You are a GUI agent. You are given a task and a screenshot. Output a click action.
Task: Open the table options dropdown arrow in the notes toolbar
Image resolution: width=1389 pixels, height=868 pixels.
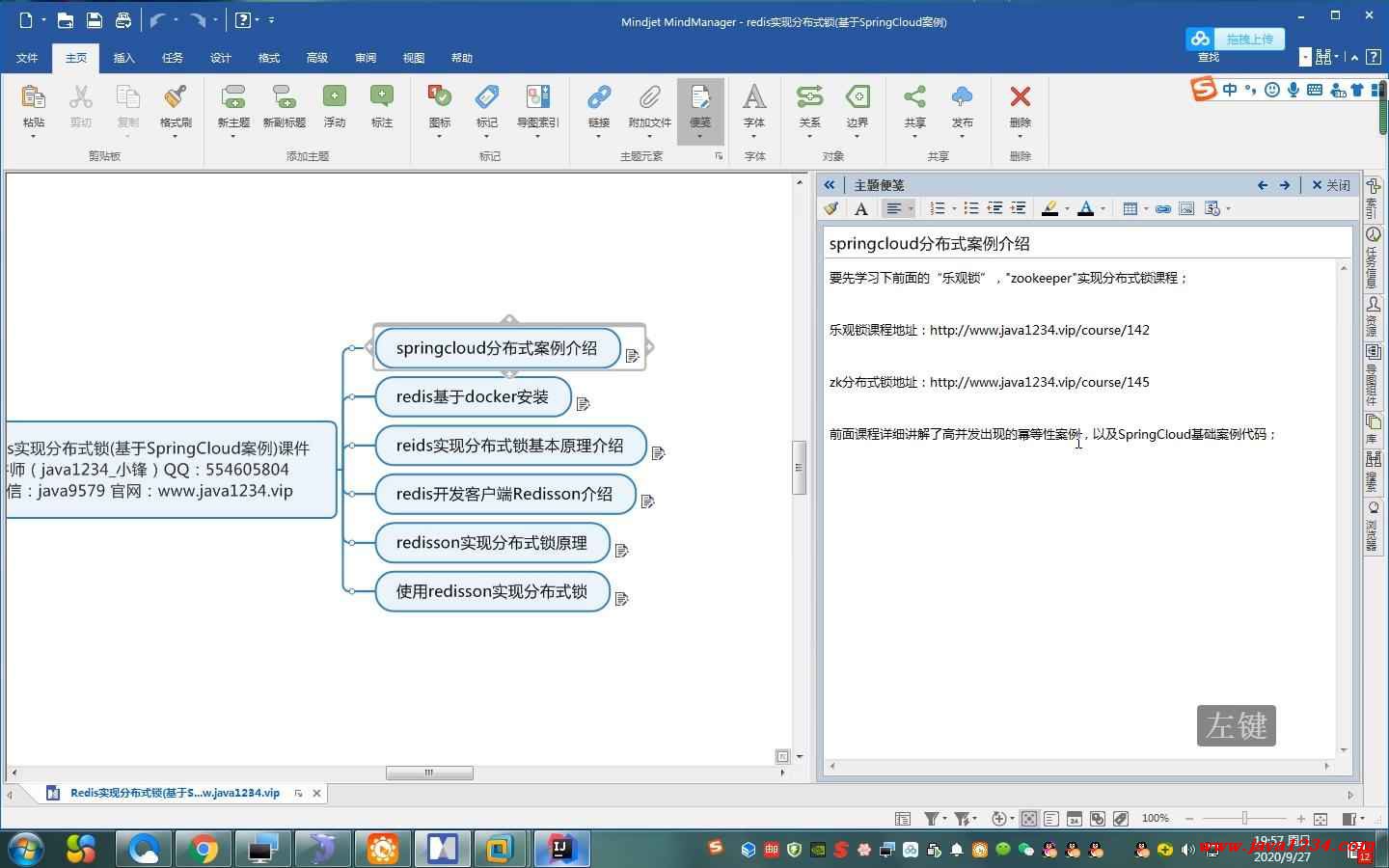1145,208
